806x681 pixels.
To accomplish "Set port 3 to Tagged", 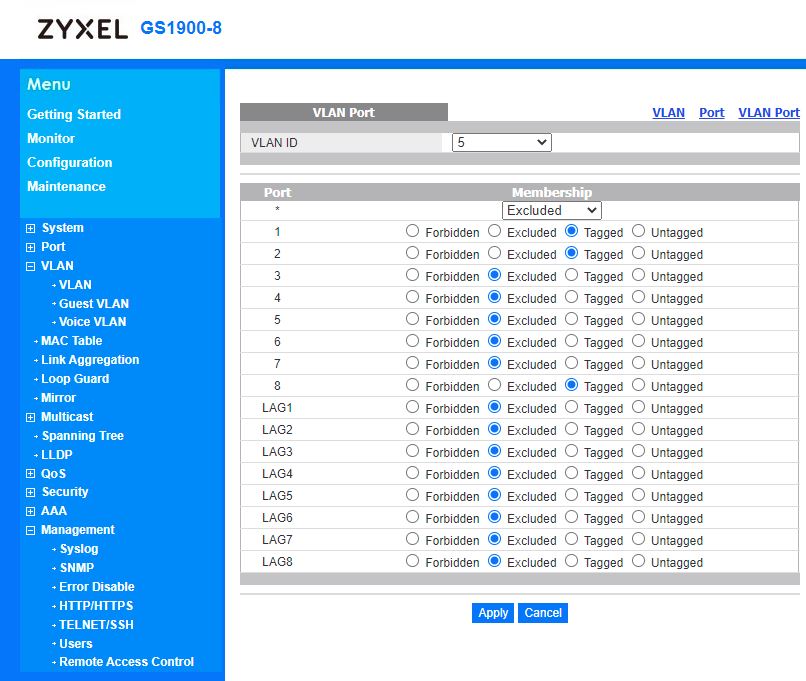I will click(571, 276).
